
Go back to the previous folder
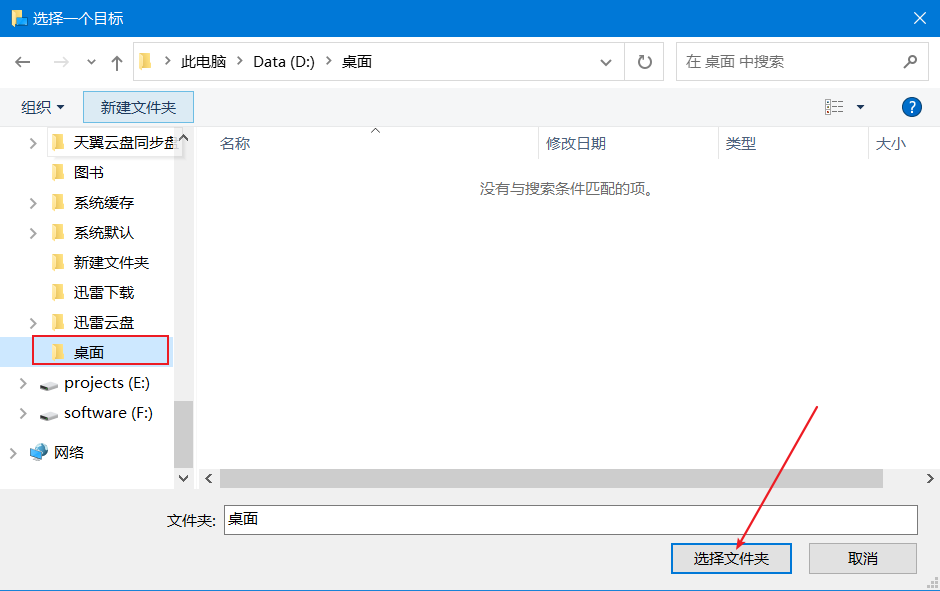pyautogui.click(x=23, y=62)
